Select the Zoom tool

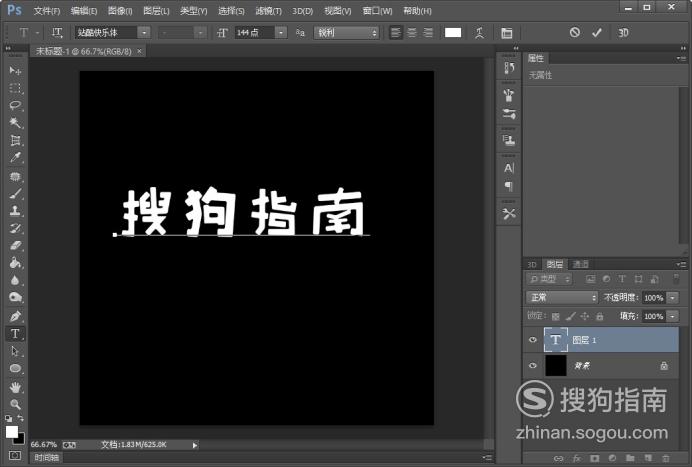tap(15, 404)
